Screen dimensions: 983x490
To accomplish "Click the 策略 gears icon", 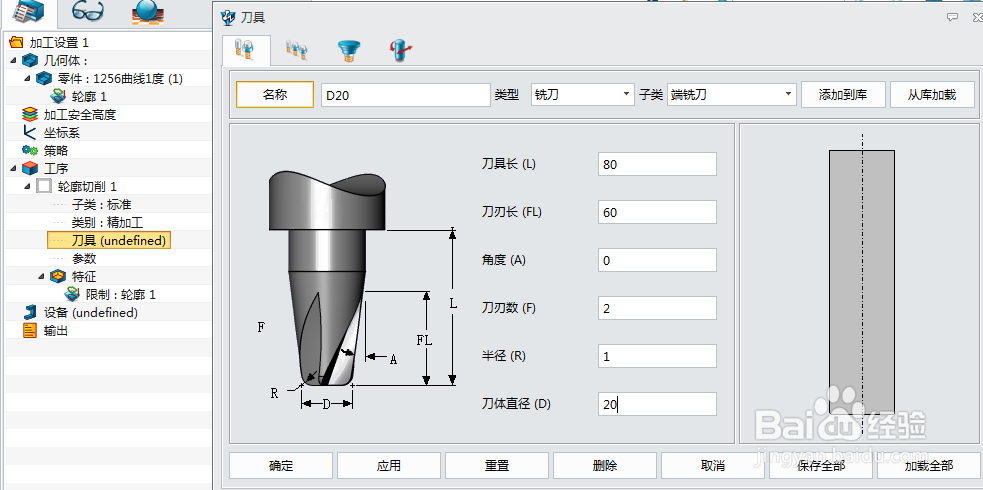I will click(x=29, y=150).
